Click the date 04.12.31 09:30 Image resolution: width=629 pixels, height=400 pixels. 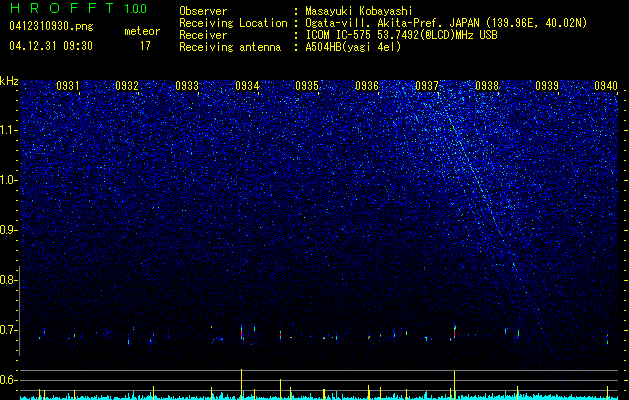pyautogui.click(x=51, y=46)
